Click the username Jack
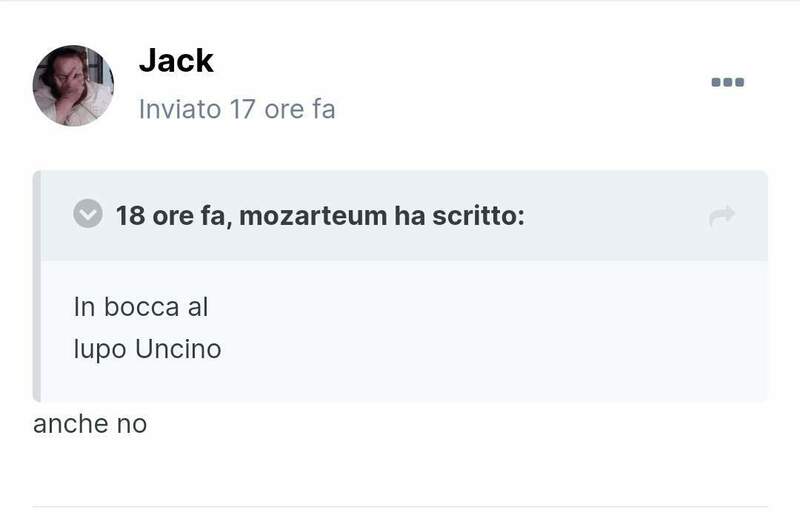The image size is (800, 512). pyautogui.click(x=176, y=60)
